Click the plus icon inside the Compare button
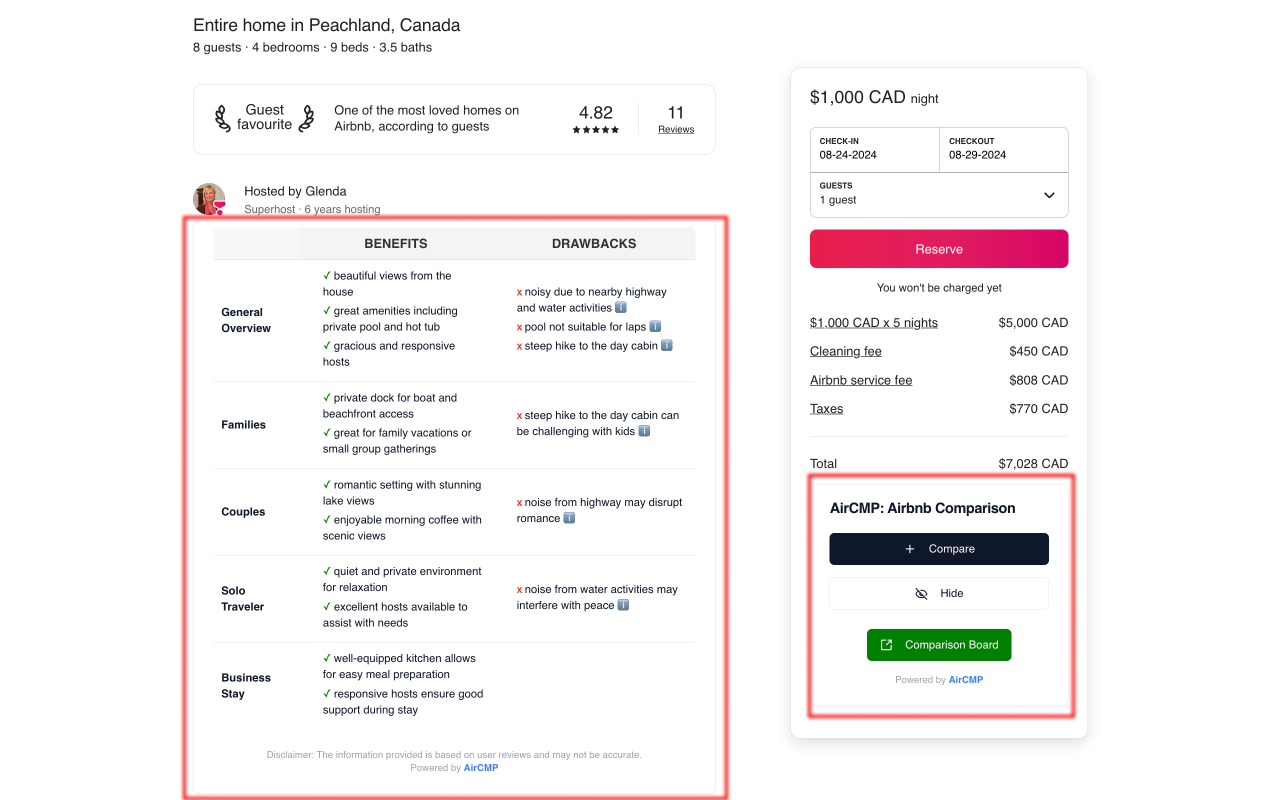 [909, 548]
